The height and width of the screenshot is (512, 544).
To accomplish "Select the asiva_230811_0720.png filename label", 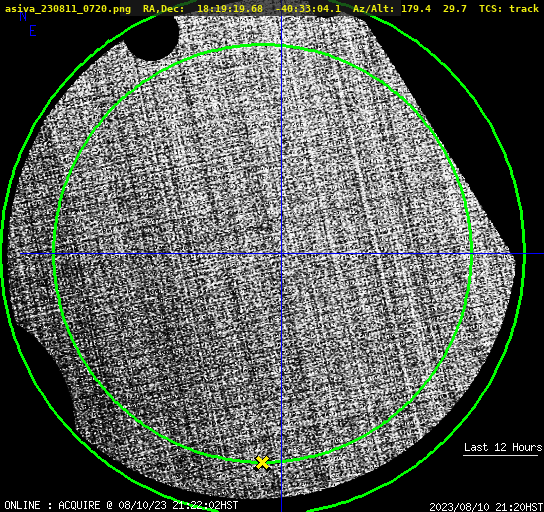I will 68,8.
